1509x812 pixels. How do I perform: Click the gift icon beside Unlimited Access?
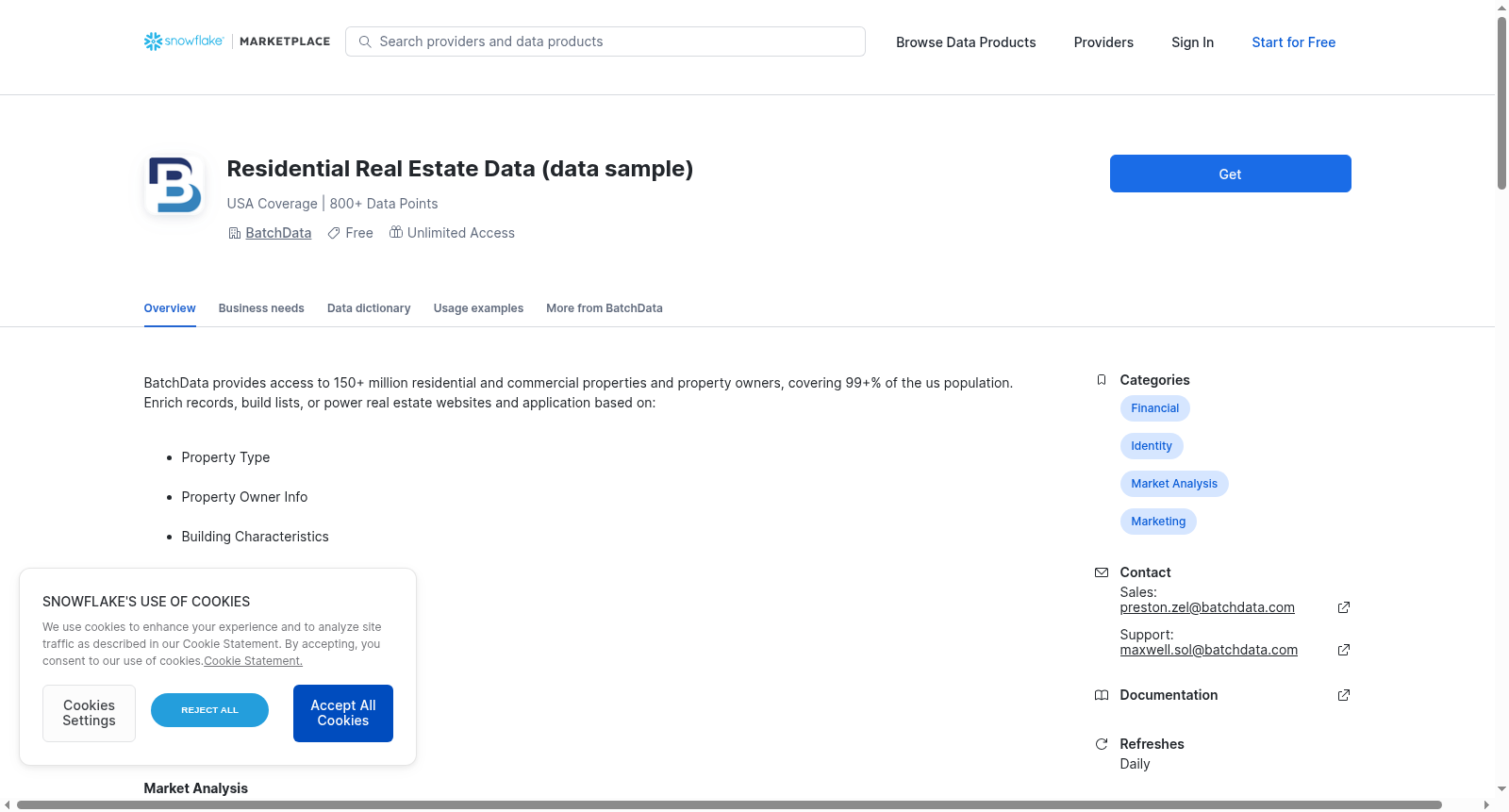(x=396, y=232)
